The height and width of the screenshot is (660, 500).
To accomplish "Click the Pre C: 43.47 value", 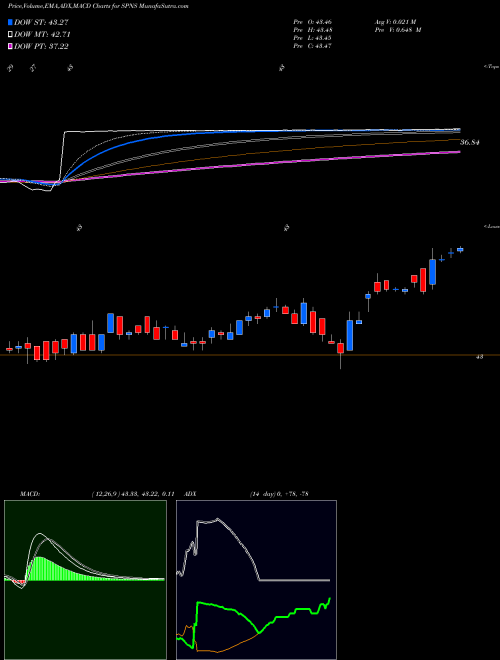I will pos(313,46).
